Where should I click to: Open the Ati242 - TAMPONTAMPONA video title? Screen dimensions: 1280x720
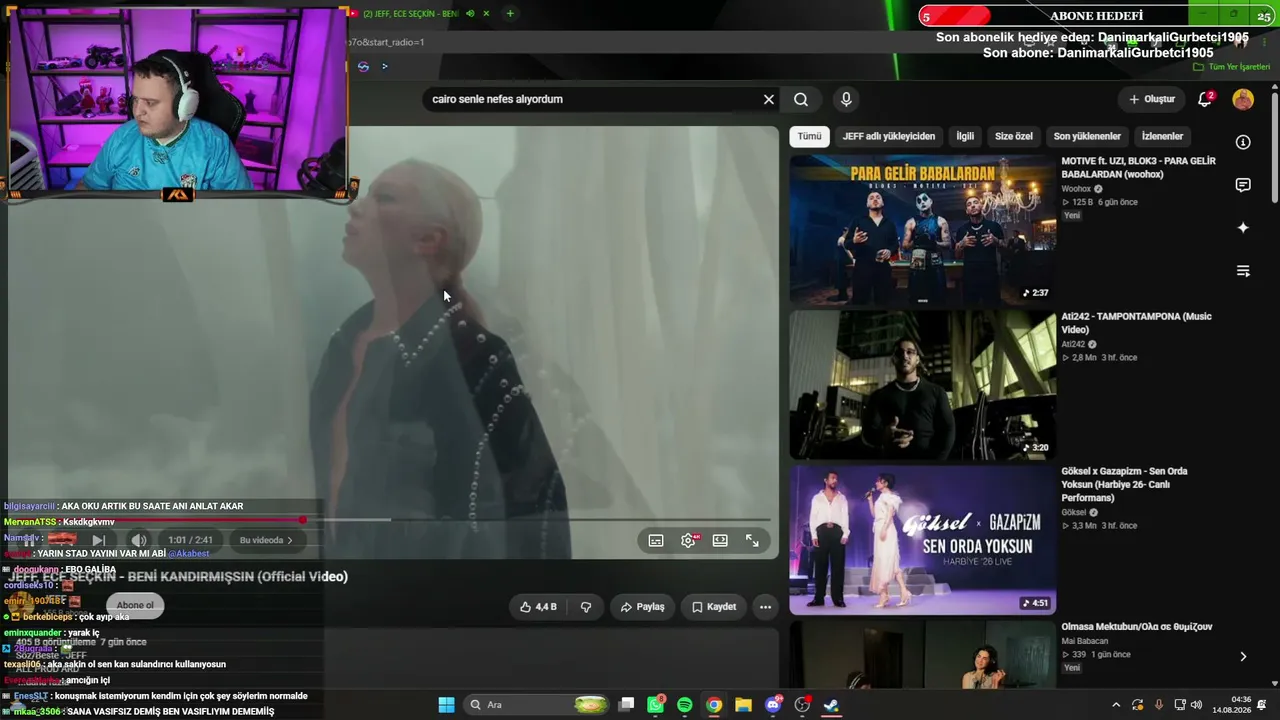(1136, 323)
